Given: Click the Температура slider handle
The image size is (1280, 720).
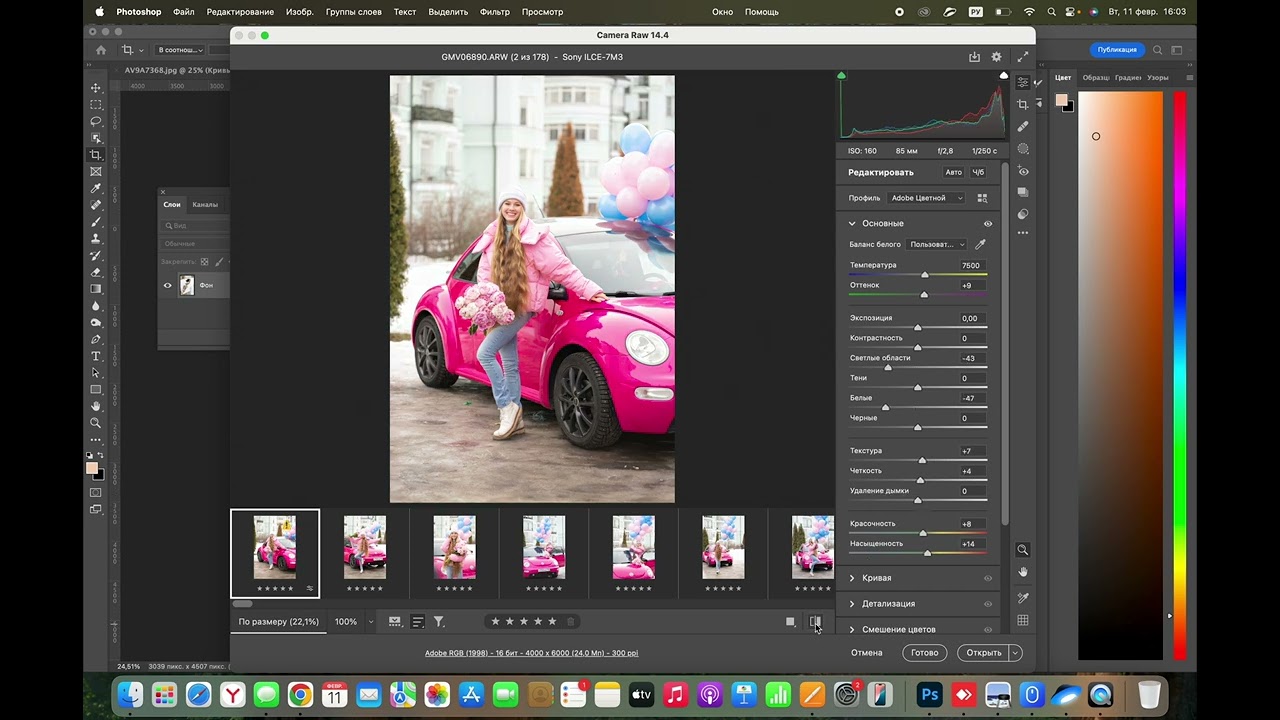Looking at the screenshot, I should click(925, 274).
